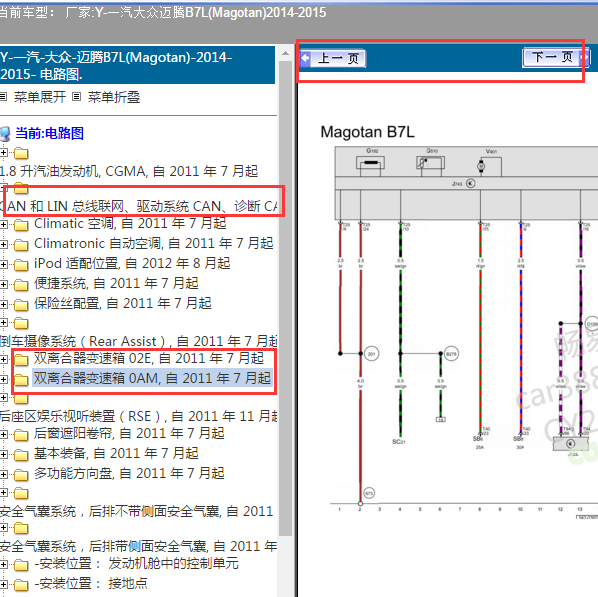This screenshot has height=597, width=598.
Task: Click folder icon above 后座区娱乐视听装置
Action: (x=21, y=399)
